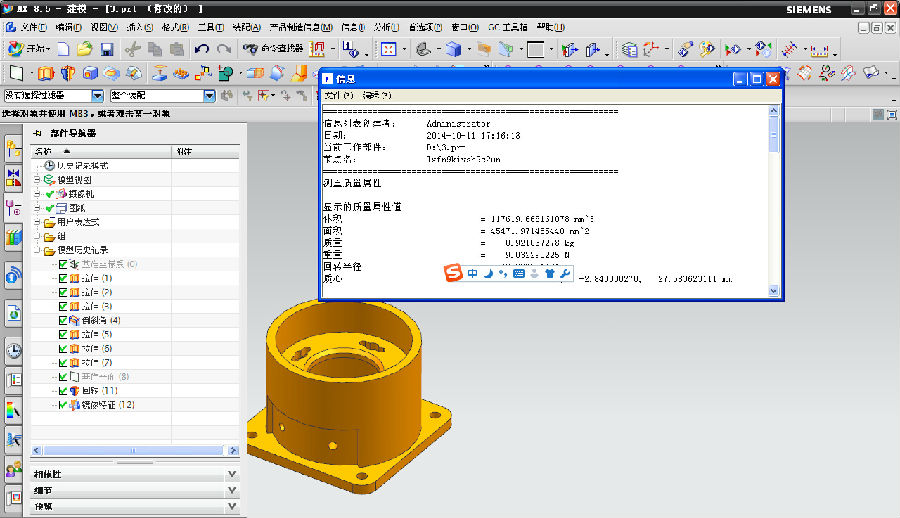This screenshot has height=518, width=900.
Task: Click the Sogou input method S icon
Action: point(453,274)
